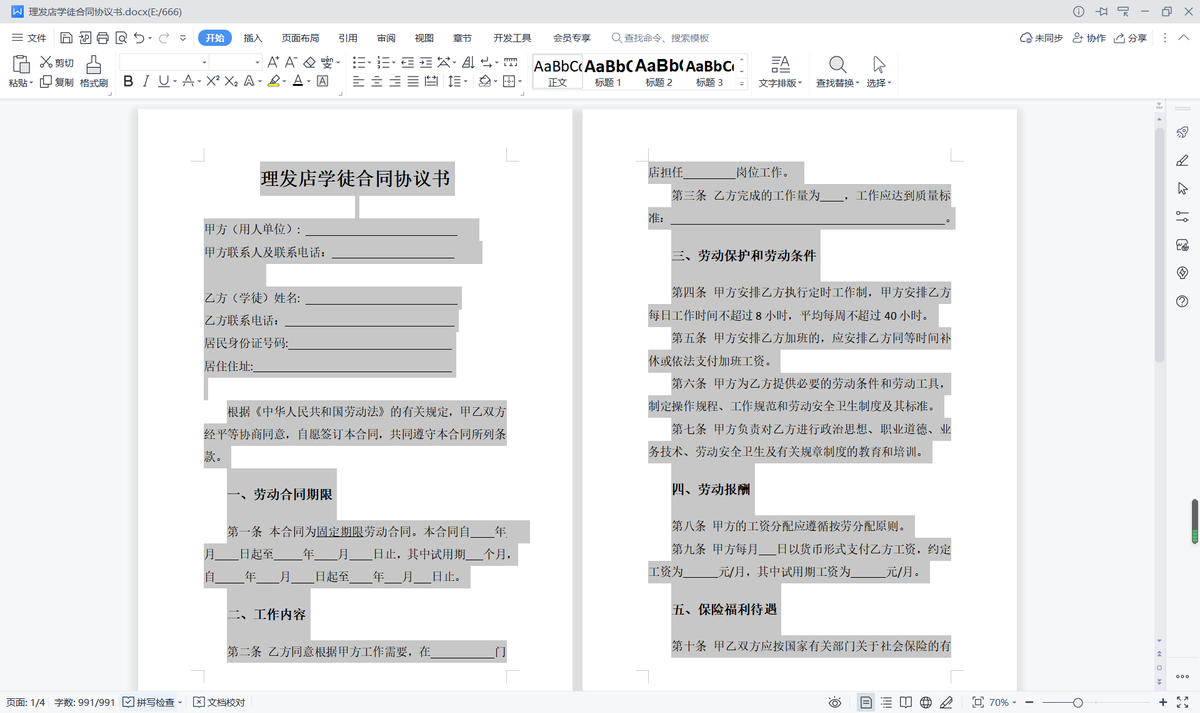
Task: Apply superscript X² formatting
Action: (x=213, y=81)
